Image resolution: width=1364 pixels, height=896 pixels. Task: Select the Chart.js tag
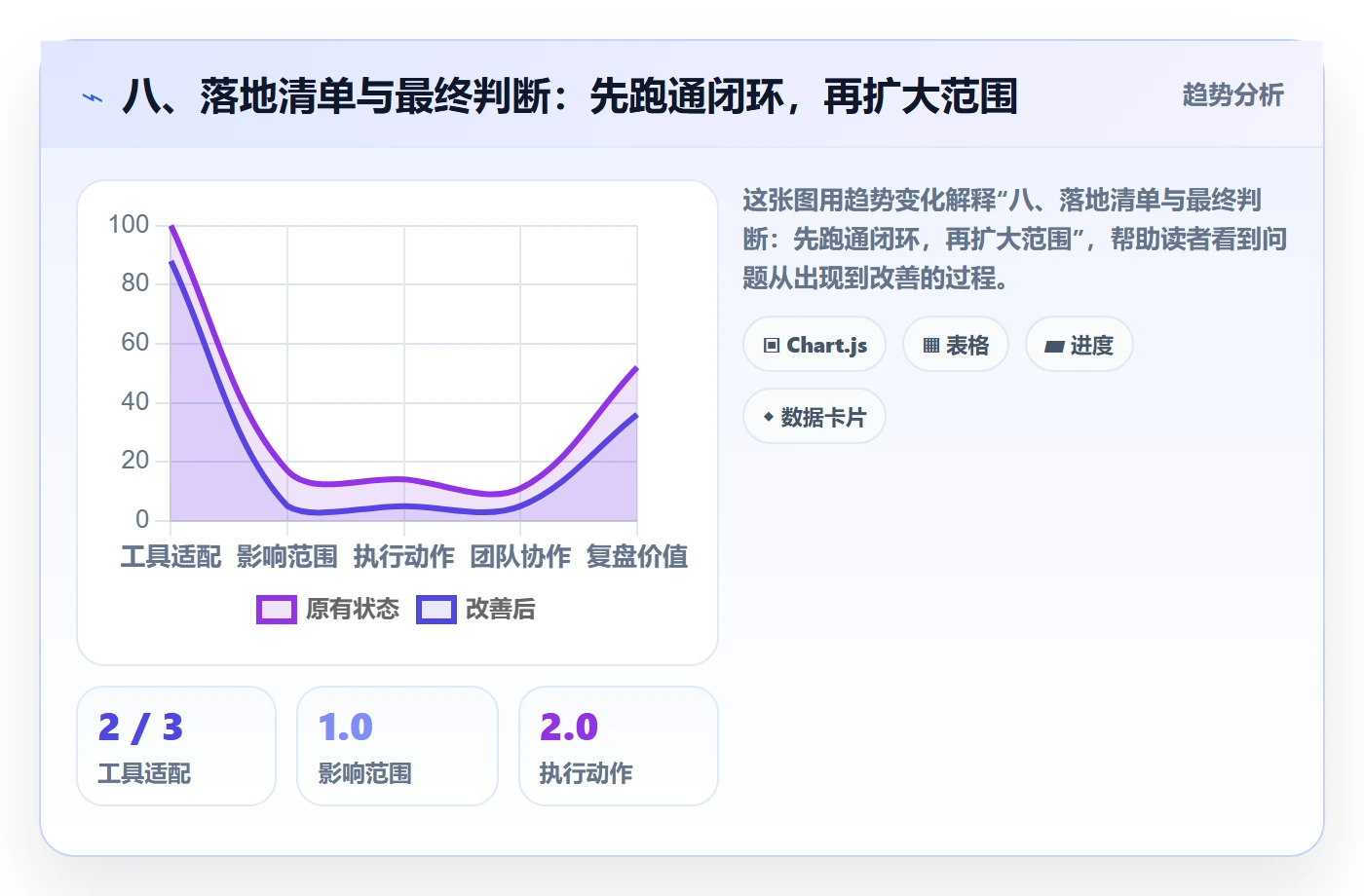point(815,345)
